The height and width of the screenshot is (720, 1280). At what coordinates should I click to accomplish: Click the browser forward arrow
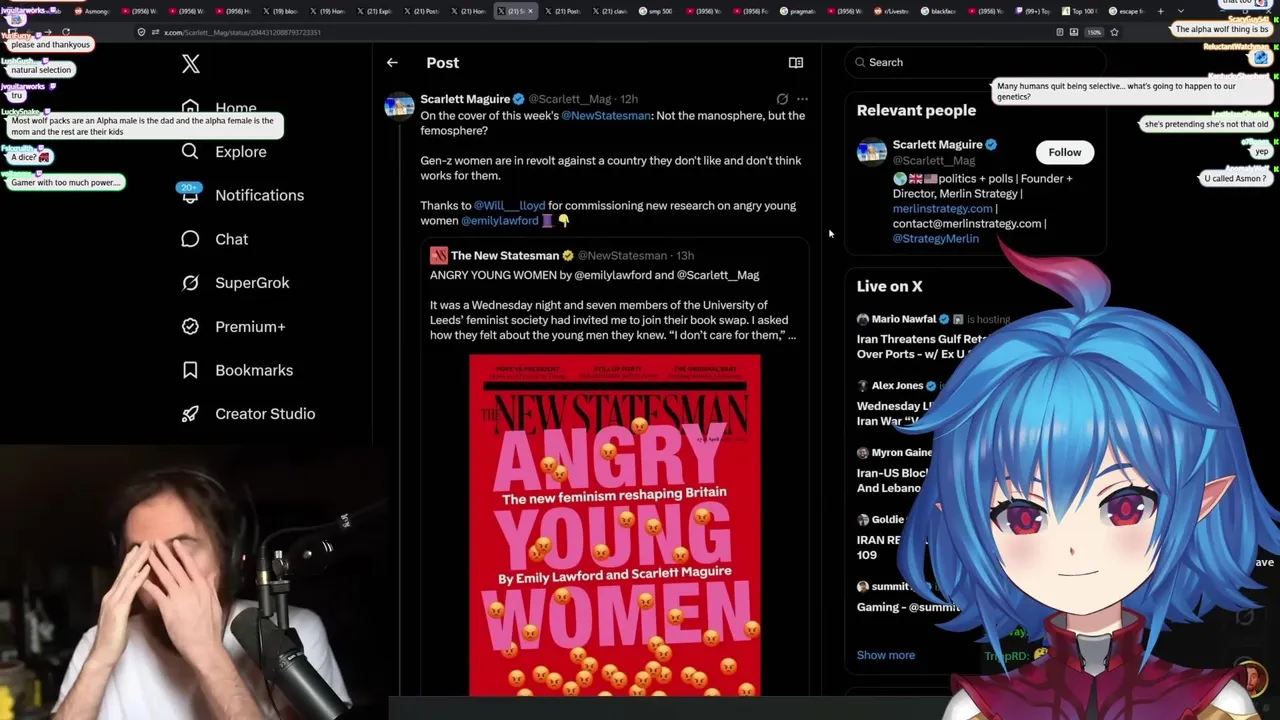48,32
